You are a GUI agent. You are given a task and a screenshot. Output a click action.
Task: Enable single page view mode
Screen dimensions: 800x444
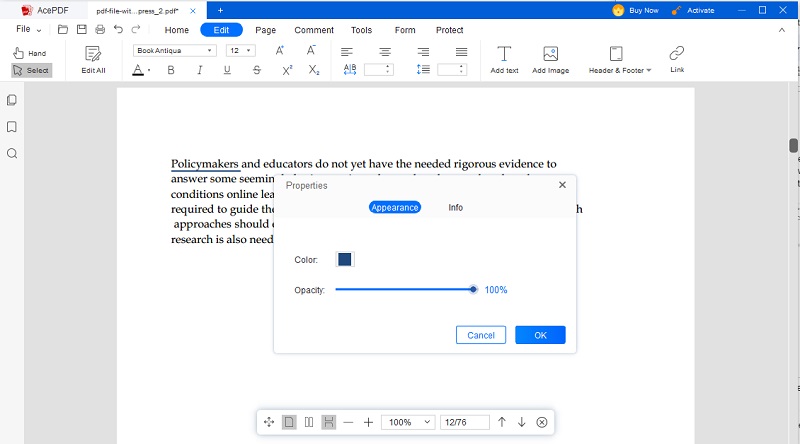pos(289,422)
